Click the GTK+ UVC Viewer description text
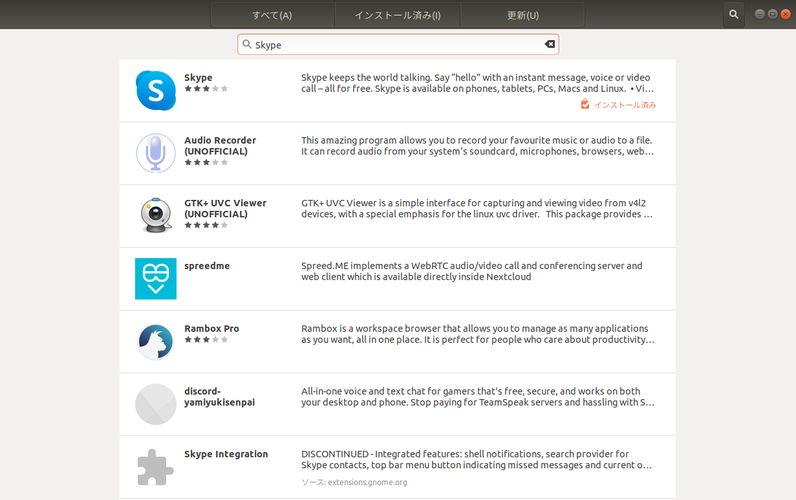796x500 pixels. pos(477,208)
